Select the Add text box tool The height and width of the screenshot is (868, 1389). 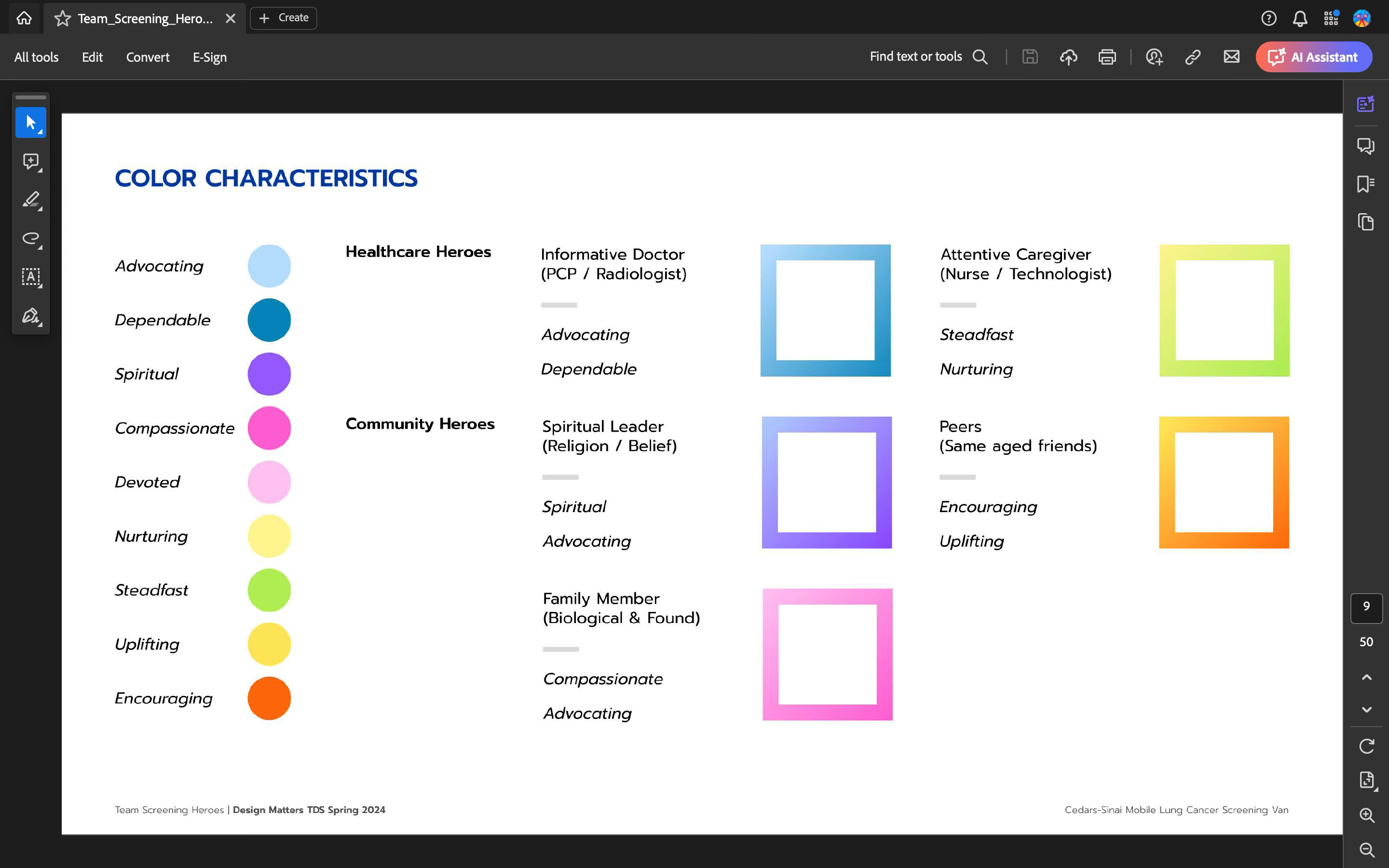pos(30,277)
